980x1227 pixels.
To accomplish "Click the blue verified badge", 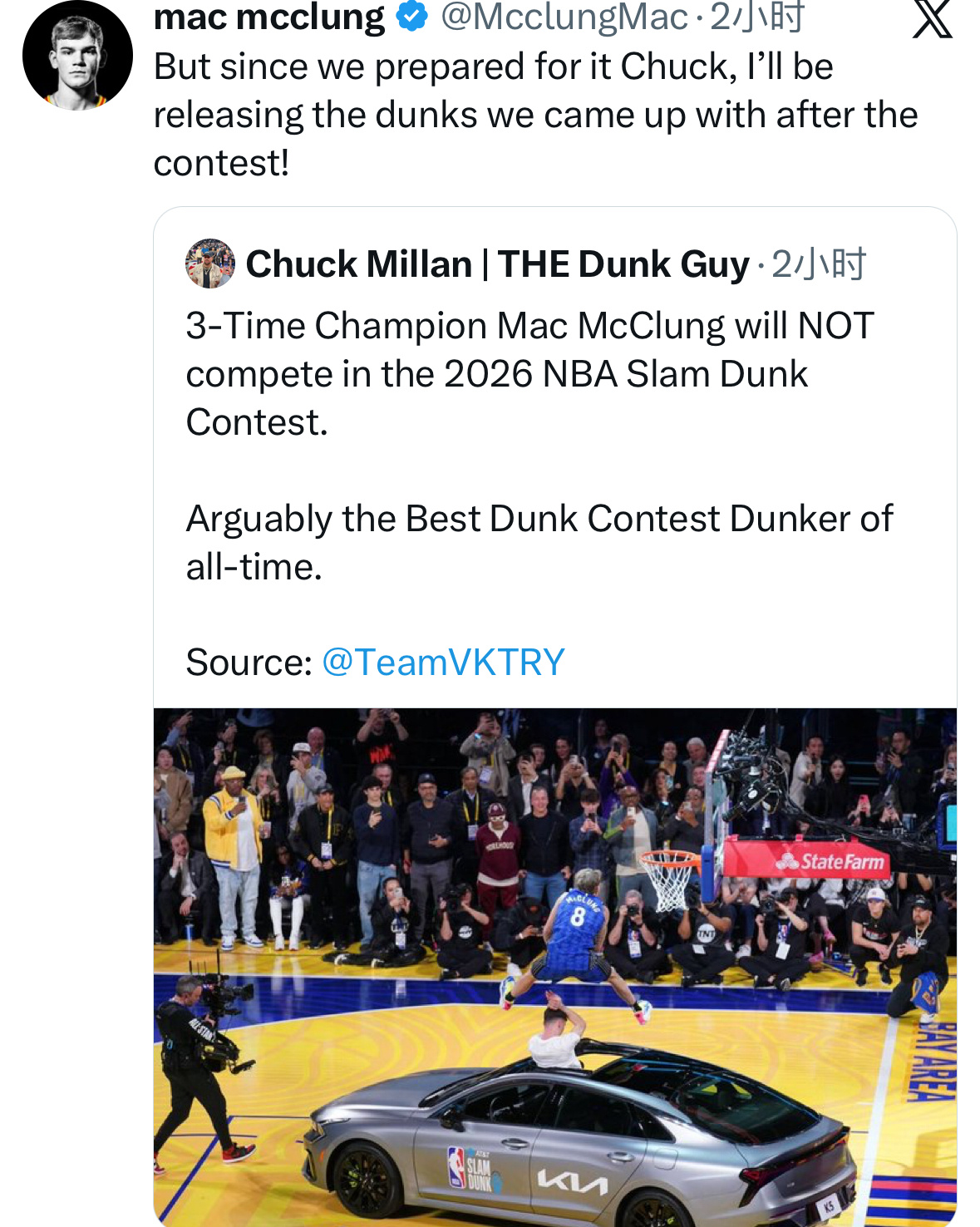I will [411, 16].
